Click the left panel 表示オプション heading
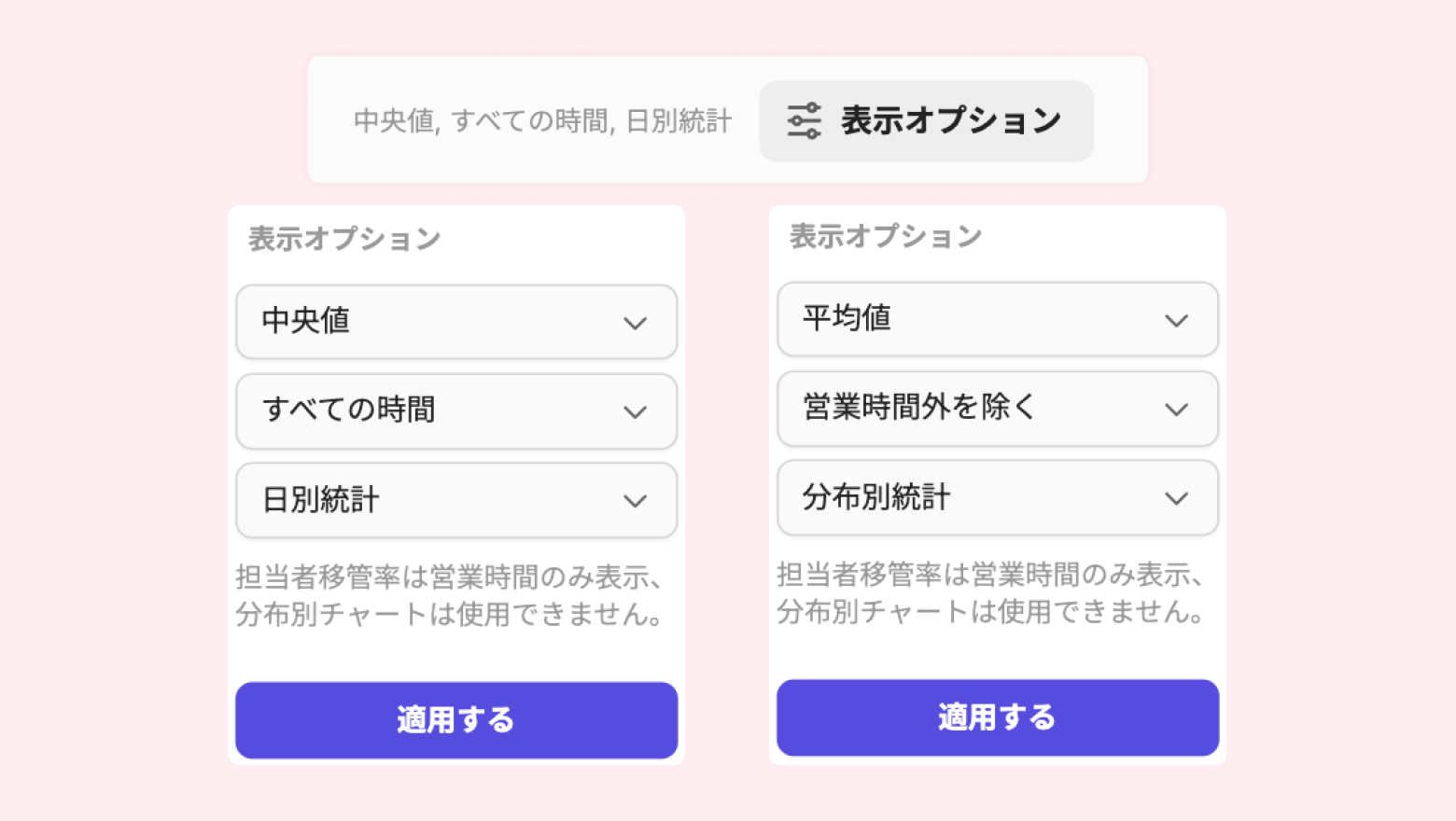The height and width of the screenshot is (821, 1456). pos(344,239)
